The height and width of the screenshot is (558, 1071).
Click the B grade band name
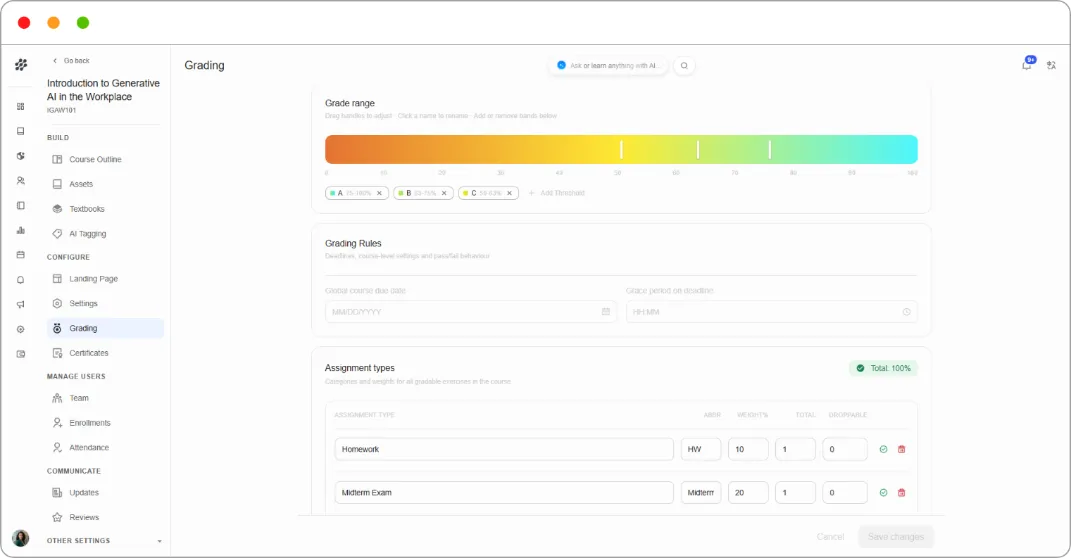click(x=408, y=193)
